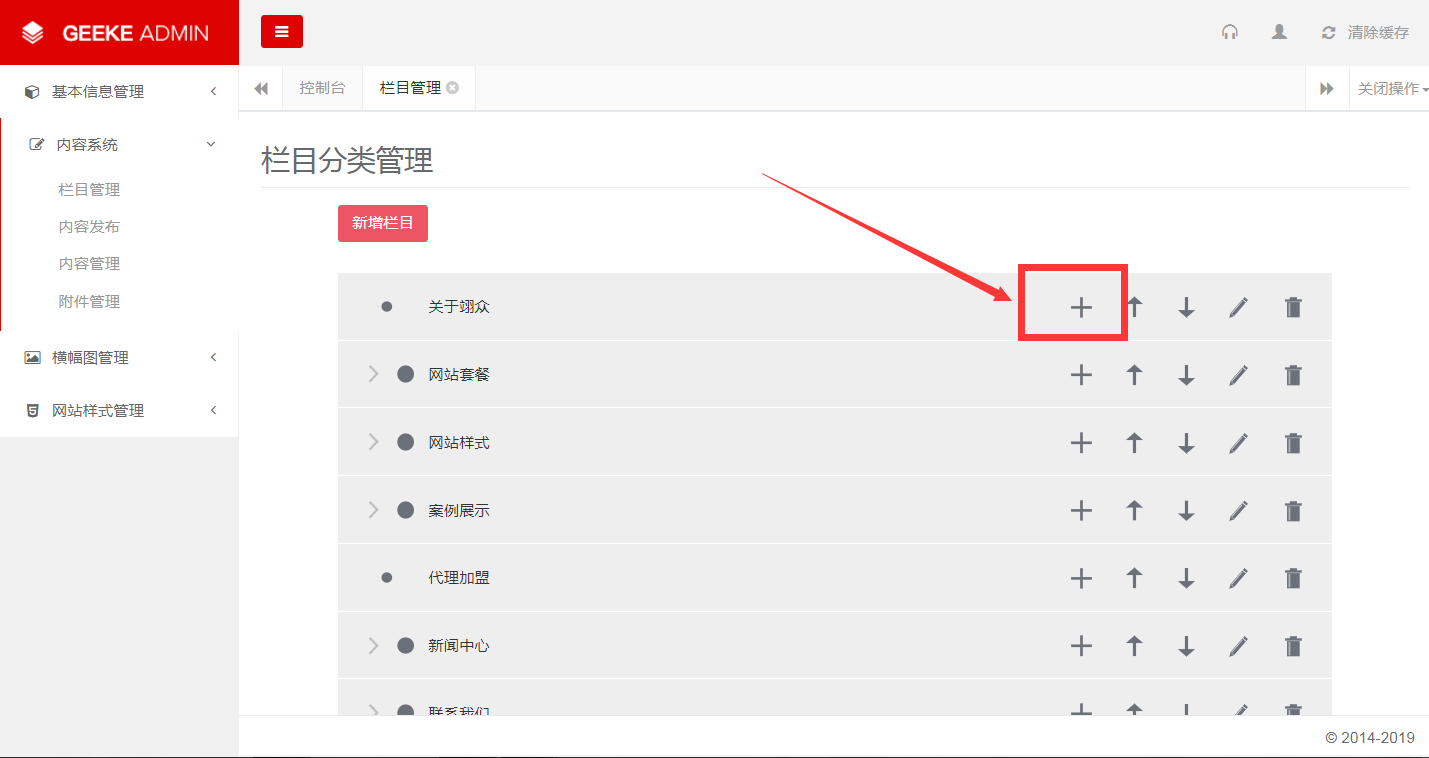Viewport: 1429px width, 758px height.
Task: Add sub-column to 代理加盟
Action: [x=1081, y=578]
